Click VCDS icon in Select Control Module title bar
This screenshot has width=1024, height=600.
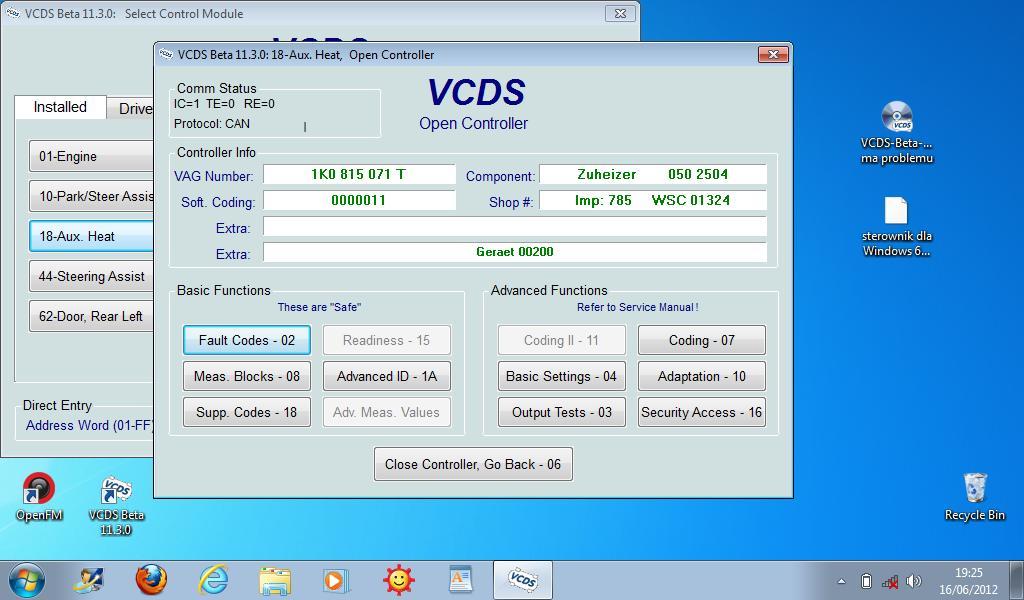[x=12, y=13]
